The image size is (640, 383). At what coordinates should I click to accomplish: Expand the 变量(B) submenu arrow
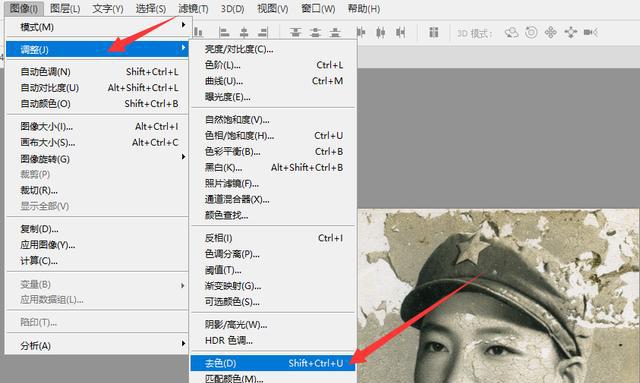coord(183,285)
